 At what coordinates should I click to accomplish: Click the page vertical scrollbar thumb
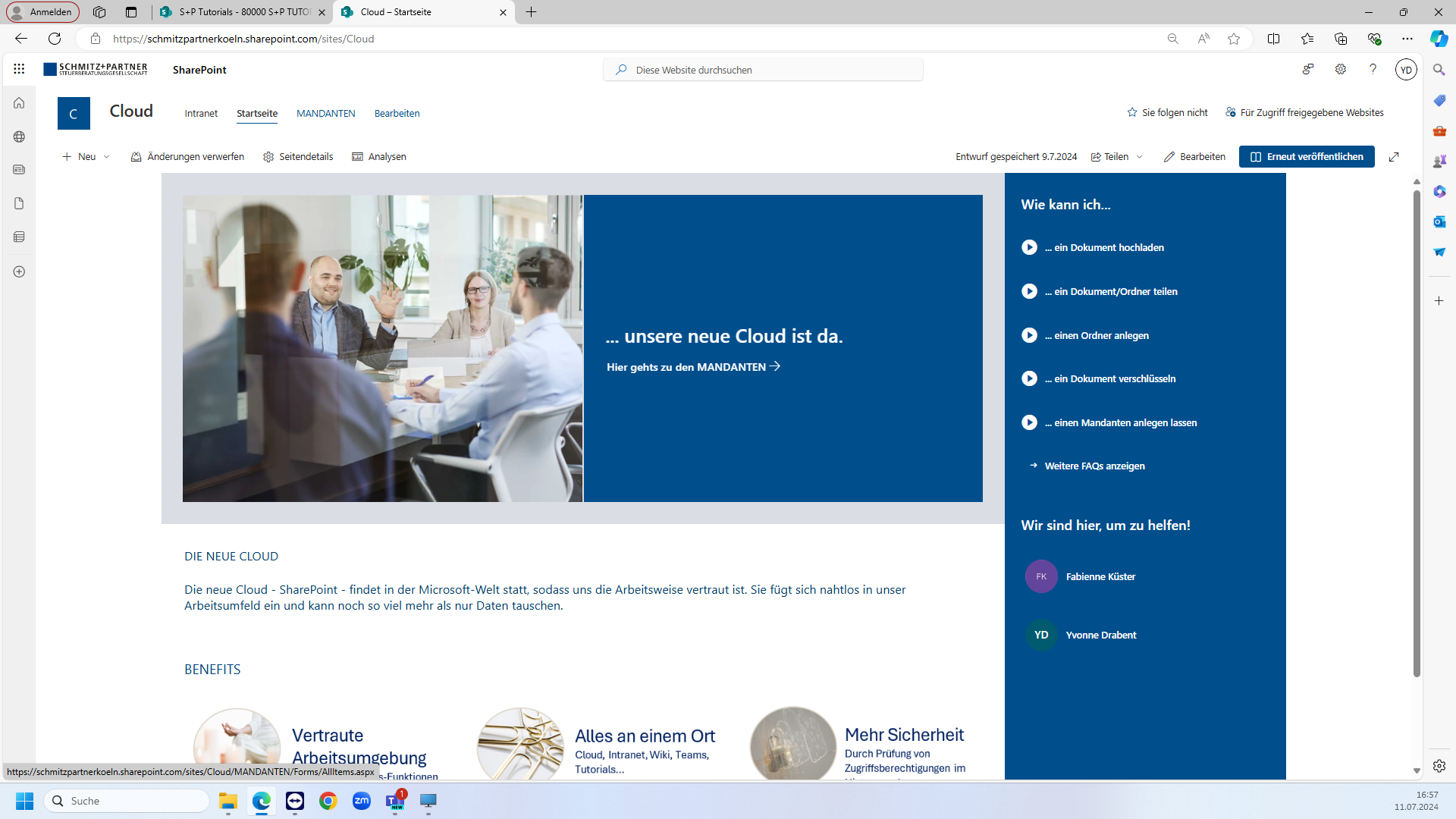pos(1416,432)
